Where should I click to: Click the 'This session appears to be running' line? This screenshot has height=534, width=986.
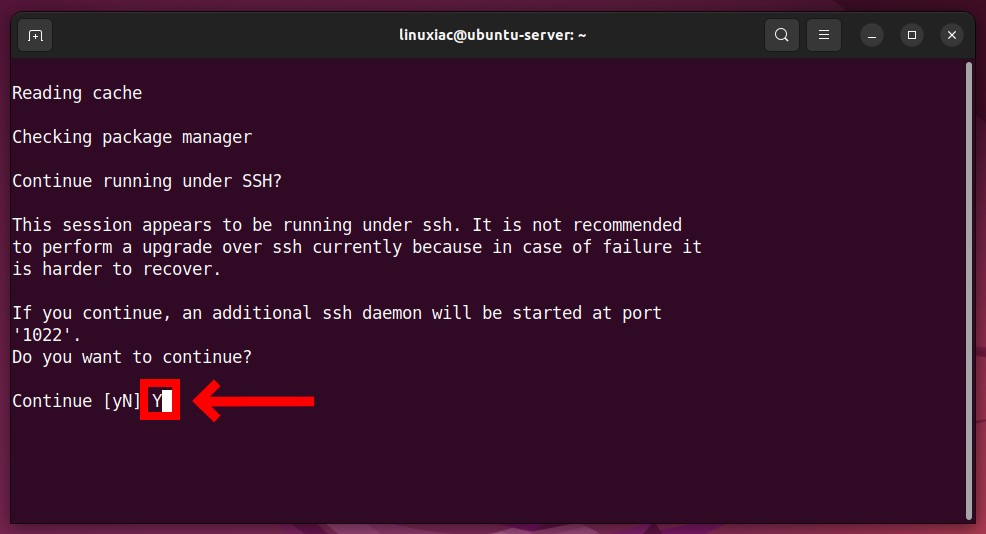[x=347, y=225]
